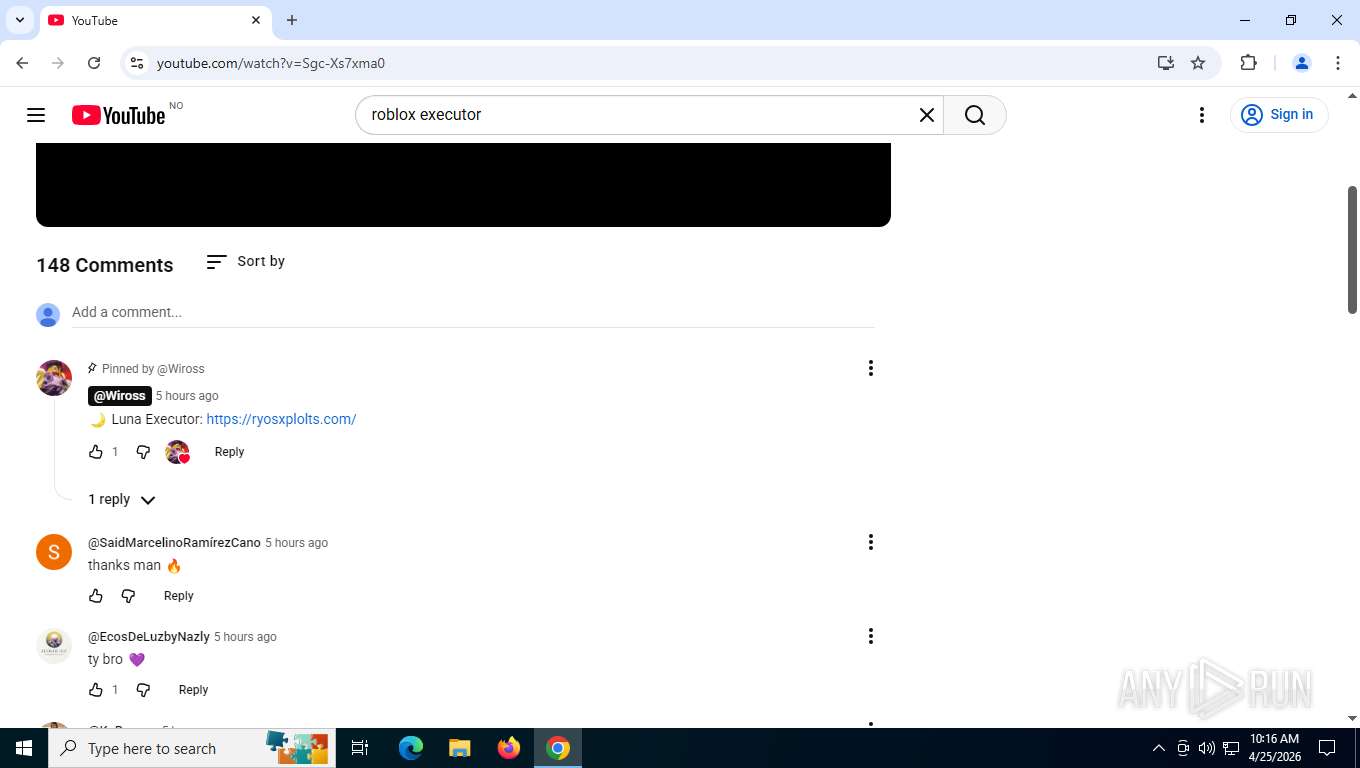This screenshot has height=768, width=1360.
Task: Open the YouTube hamburger guide menu
Action: (x=36, y=115)
